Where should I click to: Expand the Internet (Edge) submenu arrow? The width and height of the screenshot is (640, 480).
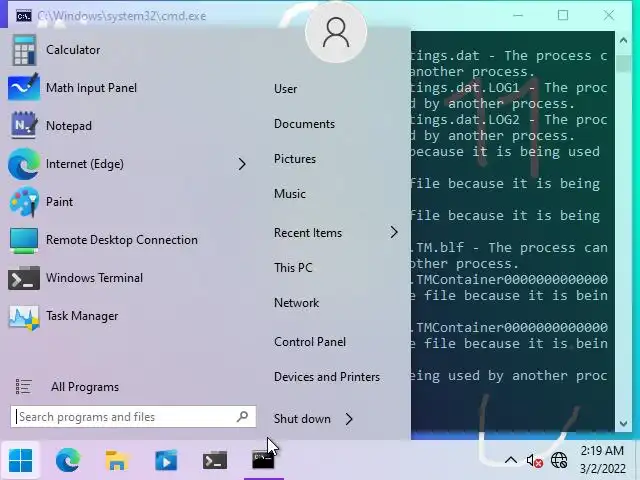(242, 164)
